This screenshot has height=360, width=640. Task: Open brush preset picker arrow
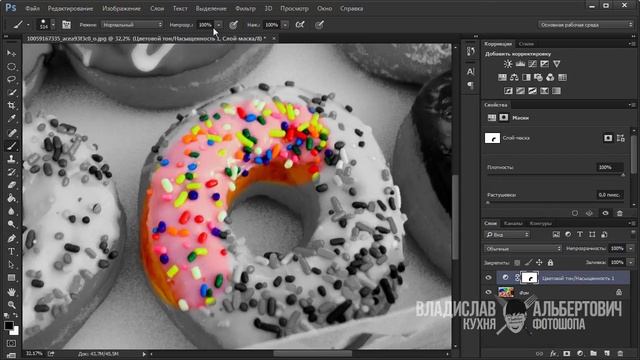point(53,25)
